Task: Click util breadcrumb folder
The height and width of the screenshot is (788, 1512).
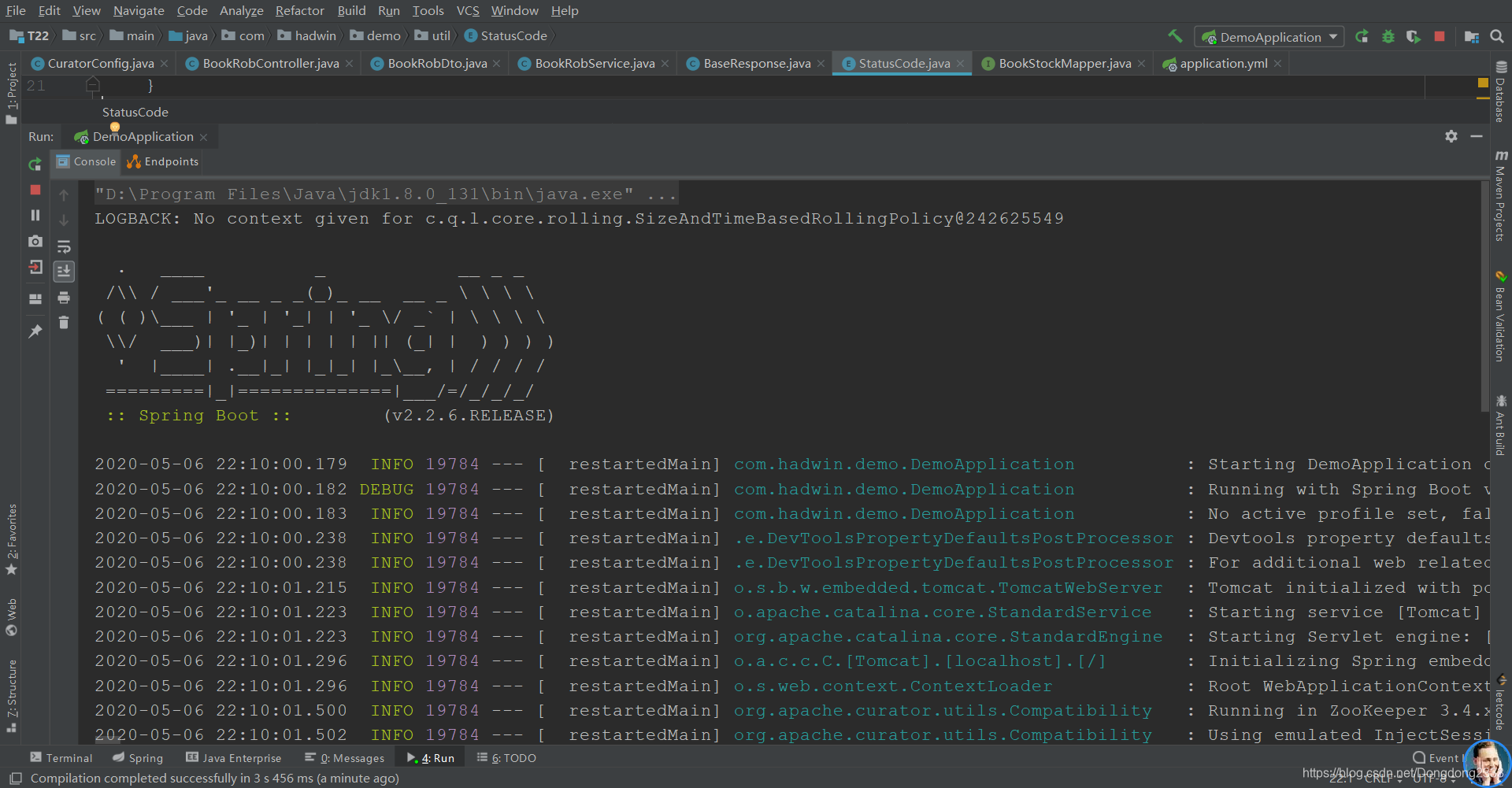Action: [433, 36]
